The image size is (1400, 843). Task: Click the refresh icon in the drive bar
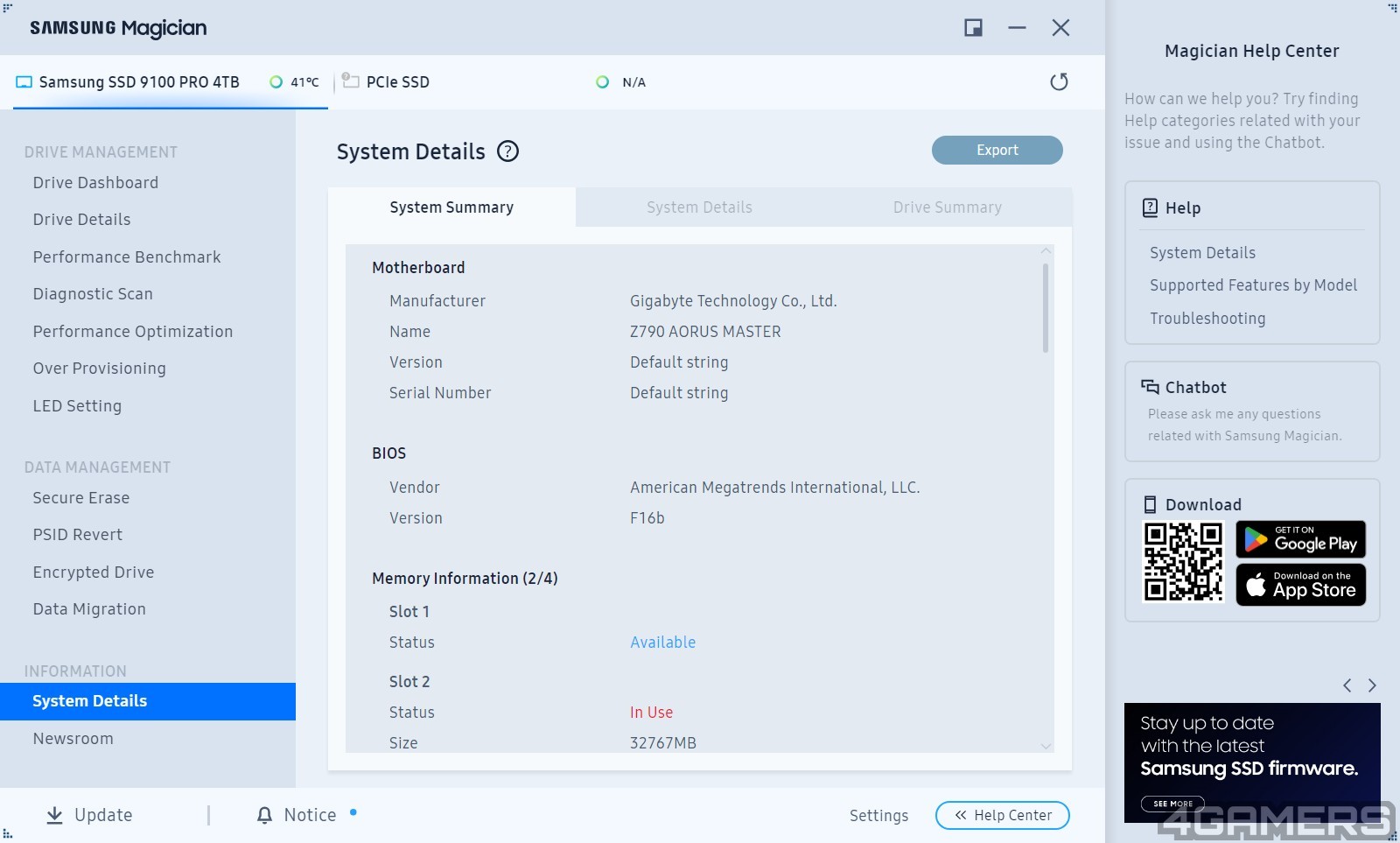coord(1059,81)
